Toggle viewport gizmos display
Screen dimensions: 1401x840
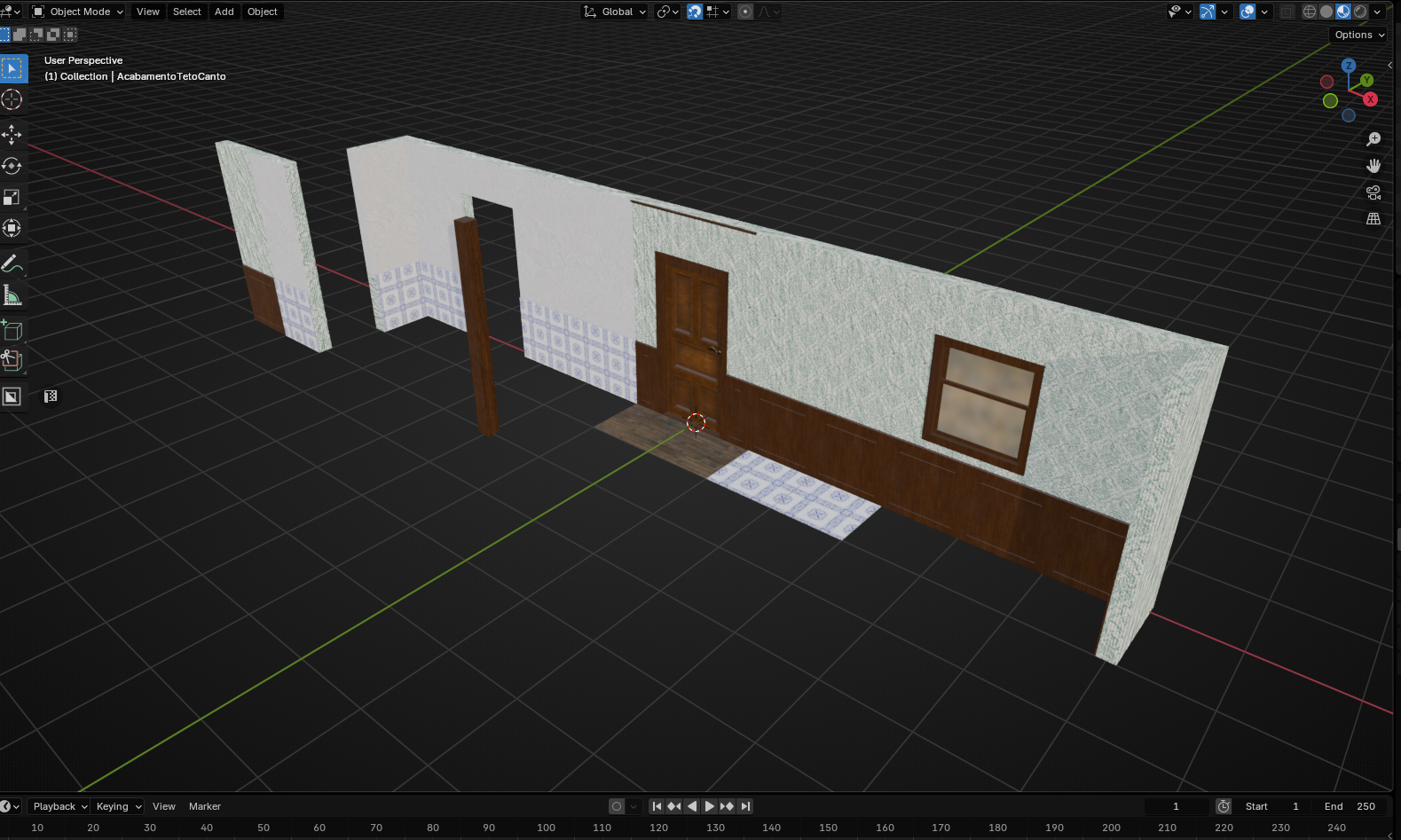tap(1208, 12)
